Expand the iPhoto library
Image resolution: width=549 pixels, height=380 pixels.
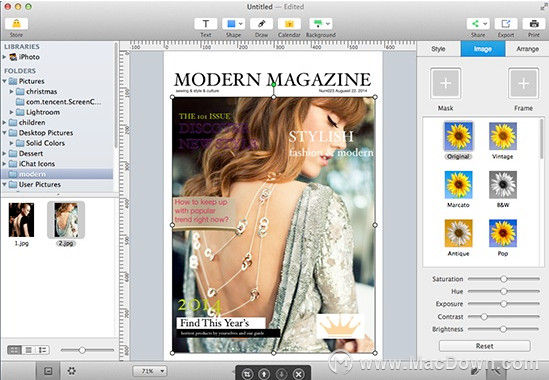click(x=4, y=57)
